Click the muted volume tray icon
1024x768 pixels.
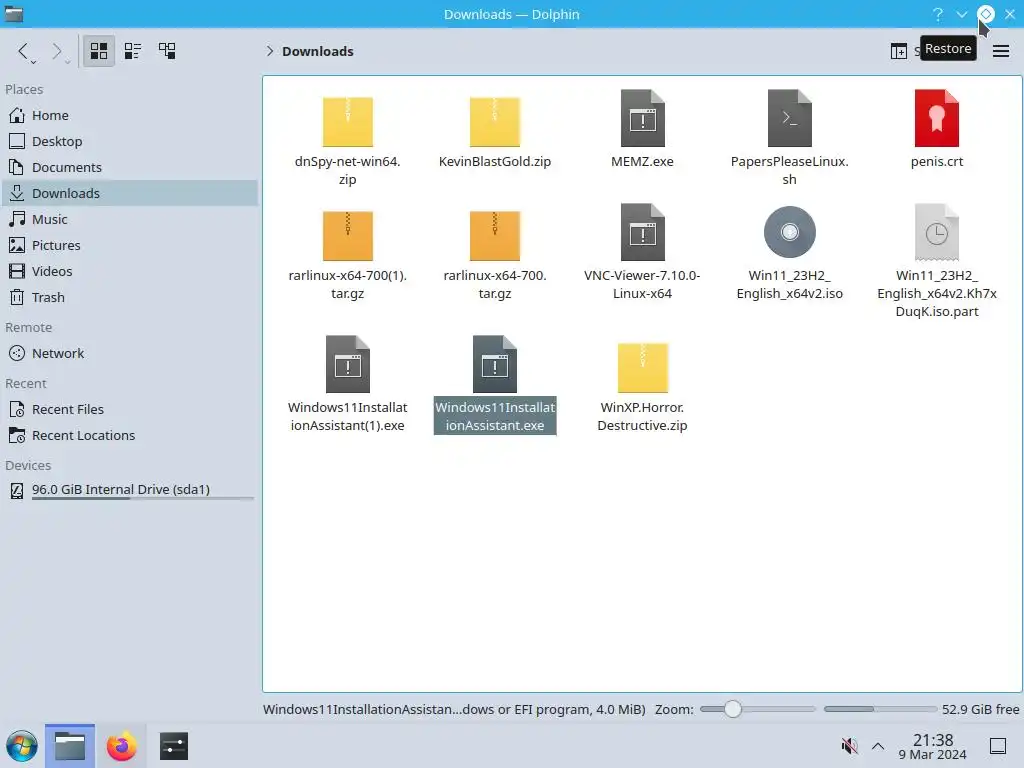850,746
